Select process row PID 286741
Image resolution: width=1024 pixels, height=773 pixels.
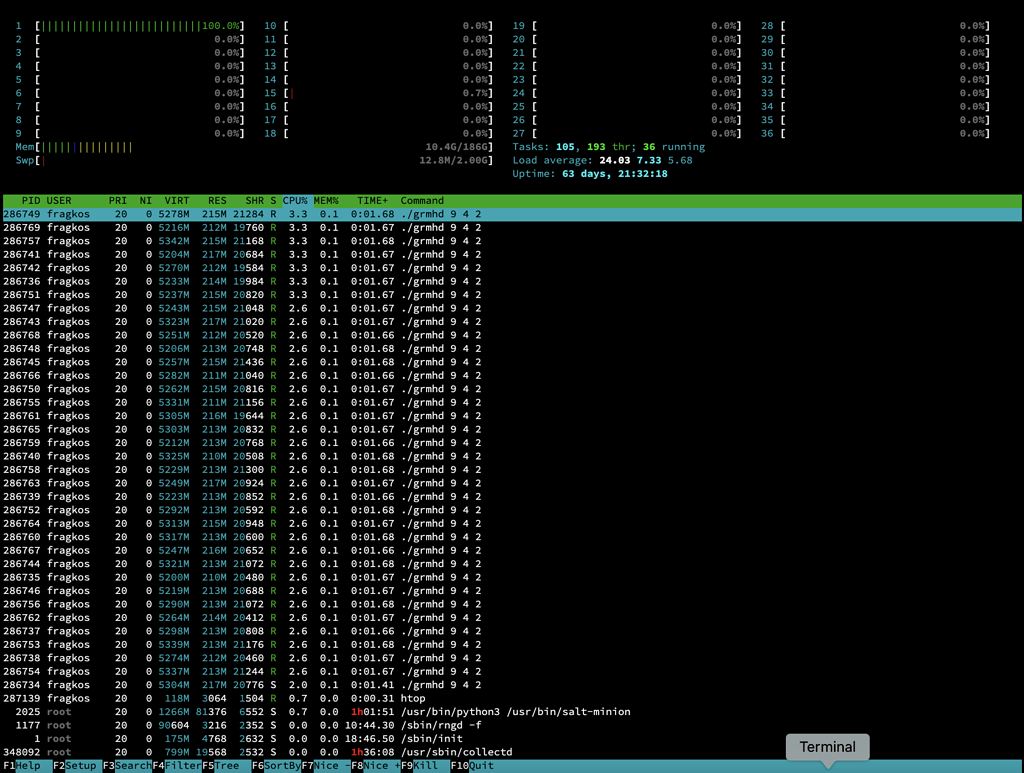(512, 255)
